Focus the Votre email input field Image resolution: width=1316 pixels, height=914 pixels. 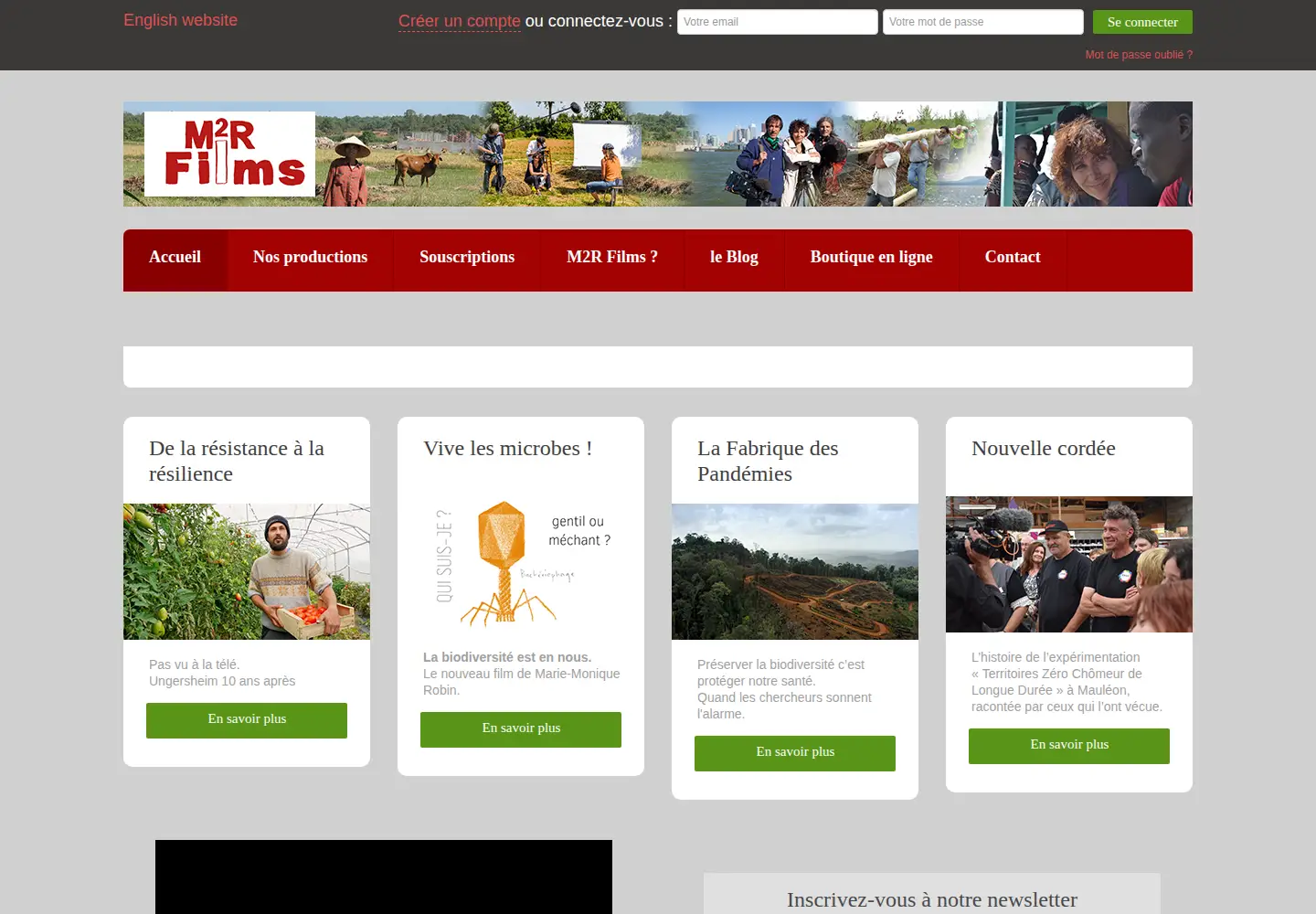coord(777,22)
